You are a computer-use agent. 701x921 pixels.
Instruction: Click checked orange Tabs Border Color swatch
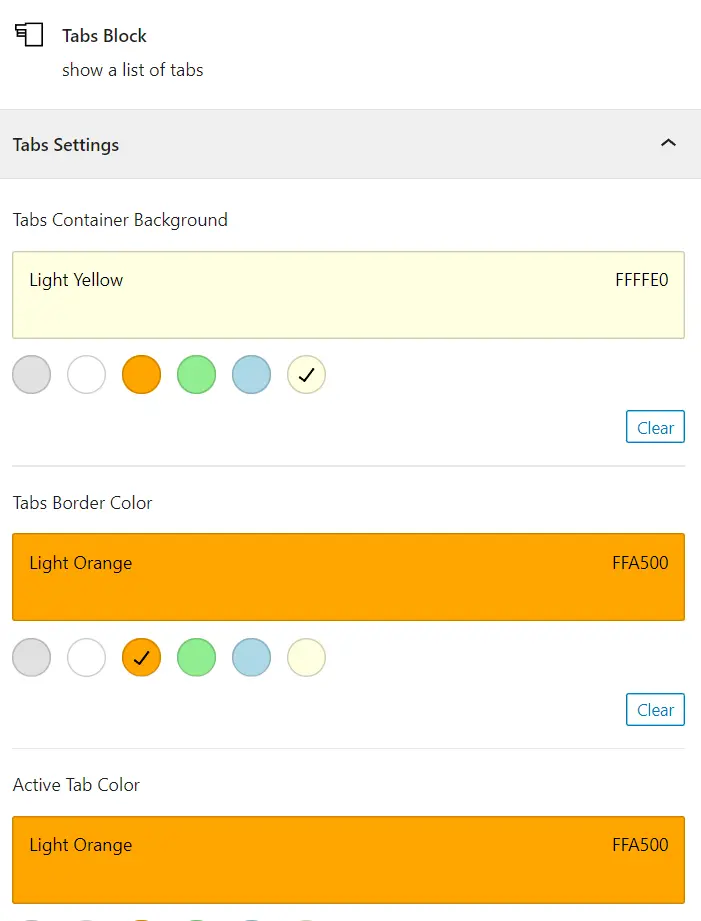point(142,657)
